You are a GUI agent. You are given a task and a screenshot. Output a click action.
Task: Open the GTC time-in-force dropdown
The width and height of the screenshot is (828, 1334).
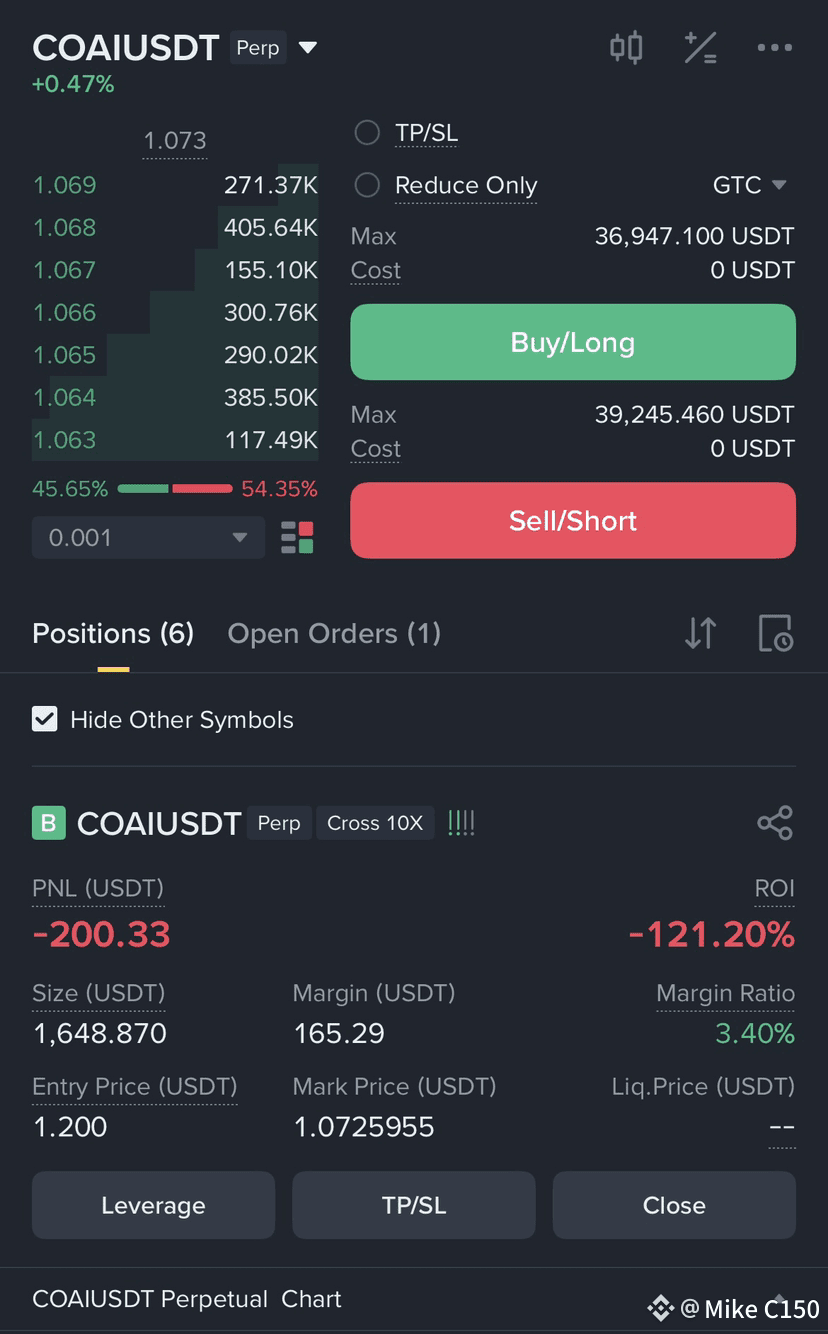coord(750,185)
